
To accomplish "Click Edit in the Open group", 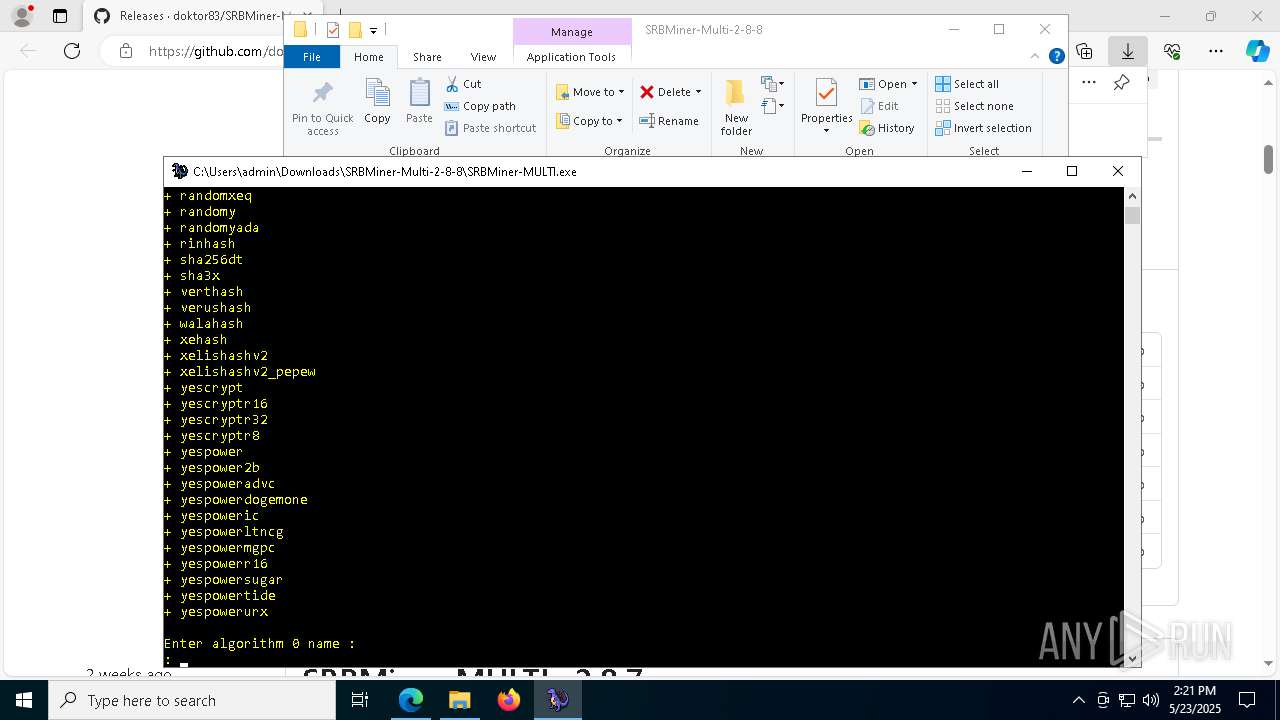I will (879, 106).
